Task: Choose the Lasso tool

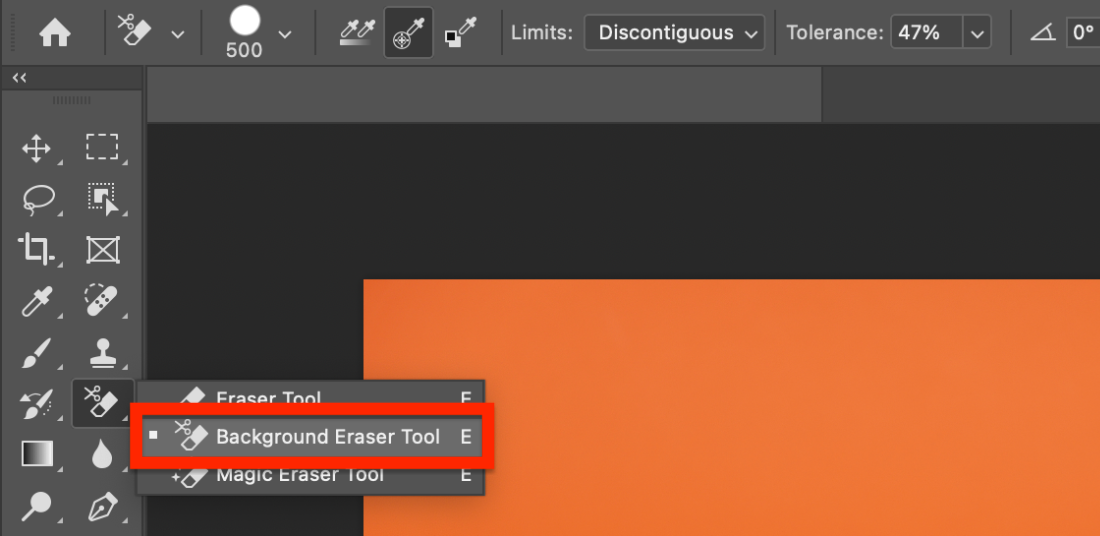Action: [x=36, y=198]
